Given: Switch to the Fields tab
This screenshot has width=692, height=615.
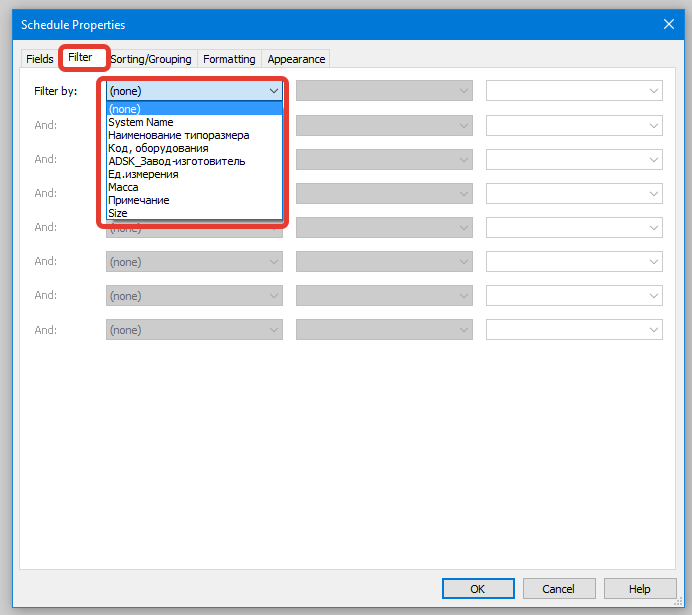Looking at the screenshot, I should (40, 59).
